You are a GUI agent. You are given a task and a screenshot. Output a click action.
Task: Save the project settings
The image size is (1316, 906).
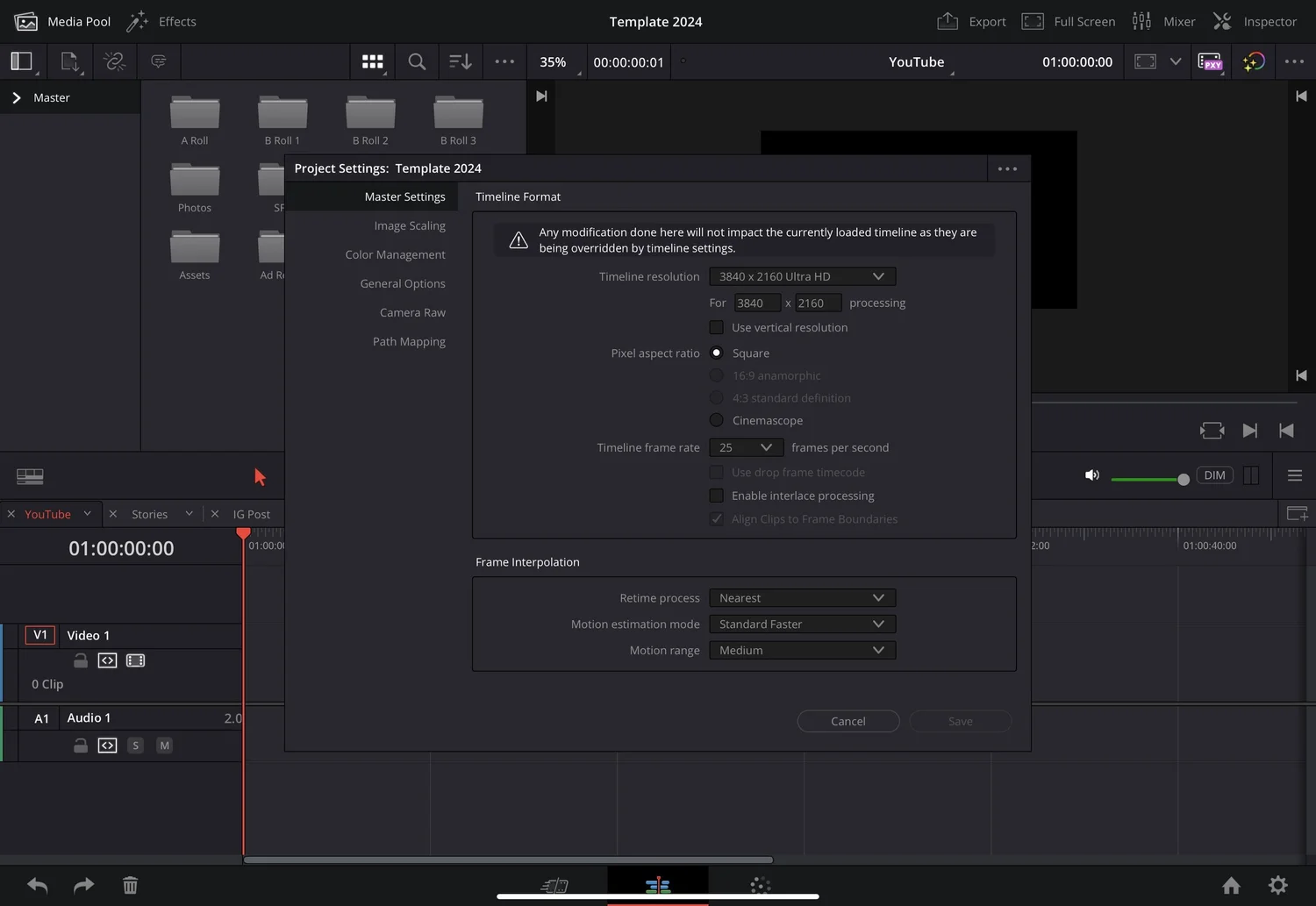coord(959,721)
